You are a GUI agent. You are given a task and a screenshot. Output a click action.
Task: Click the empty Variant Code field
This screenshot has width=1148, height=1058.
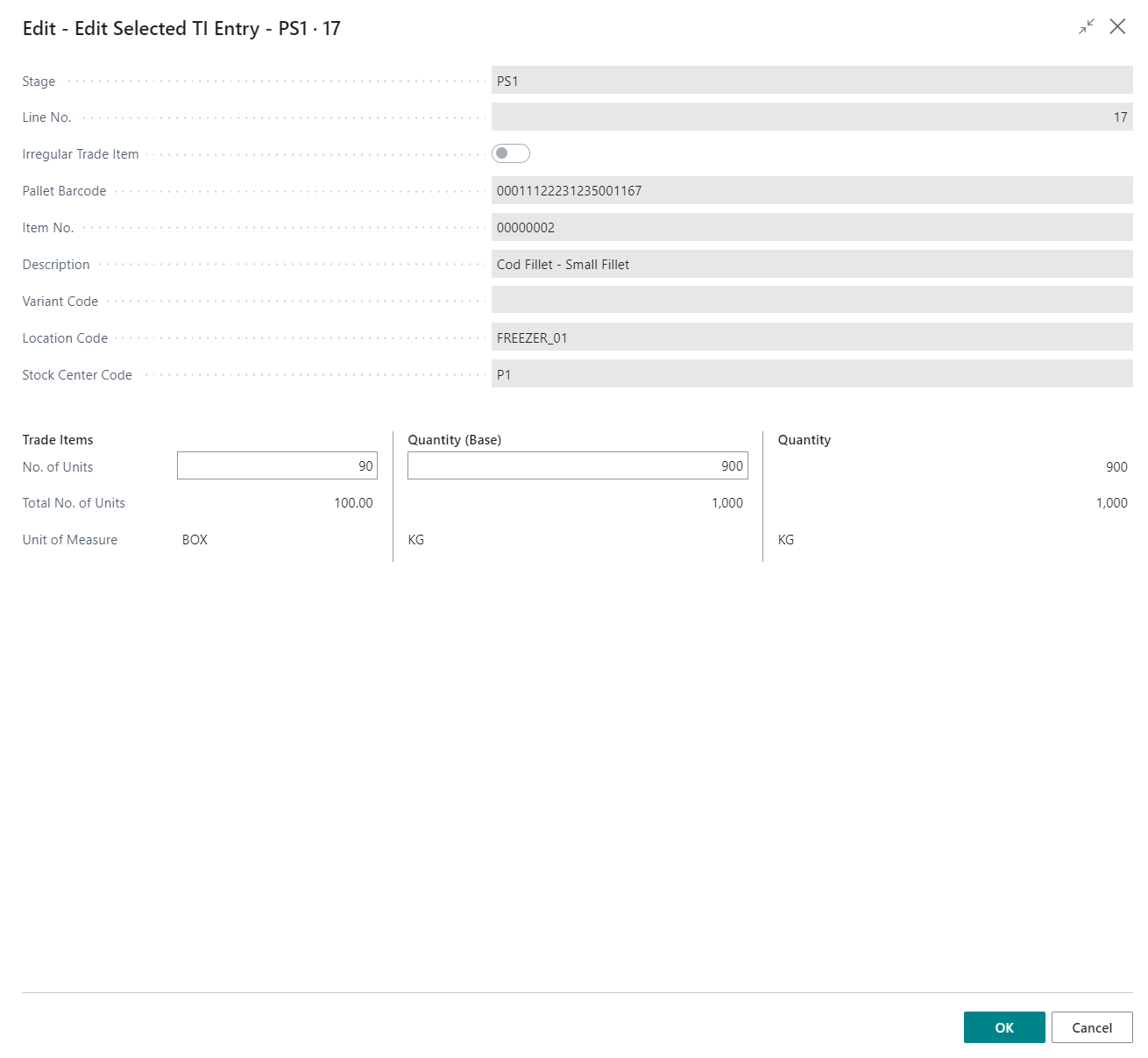[811, 302]
